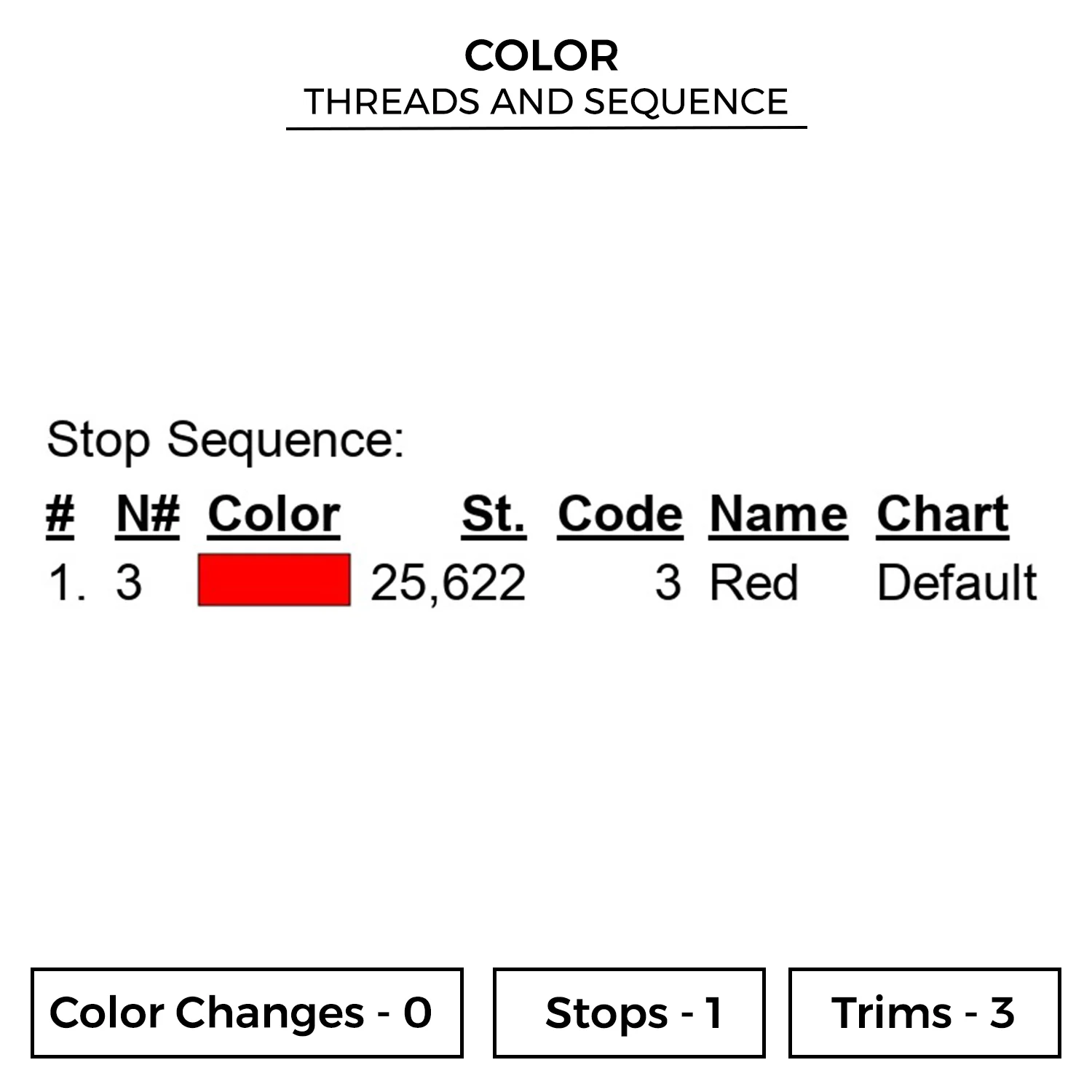Viewport: 1092px width, 1092px height.
Task: Click the Stops - 1 box
Action: click(629, 1012)
